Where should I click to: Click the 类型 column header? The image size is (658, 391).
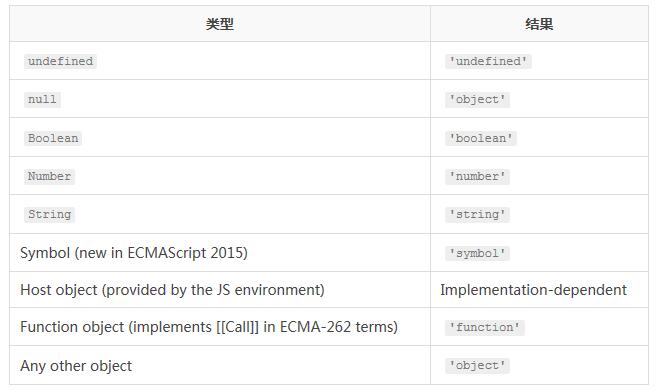(219, 24)
